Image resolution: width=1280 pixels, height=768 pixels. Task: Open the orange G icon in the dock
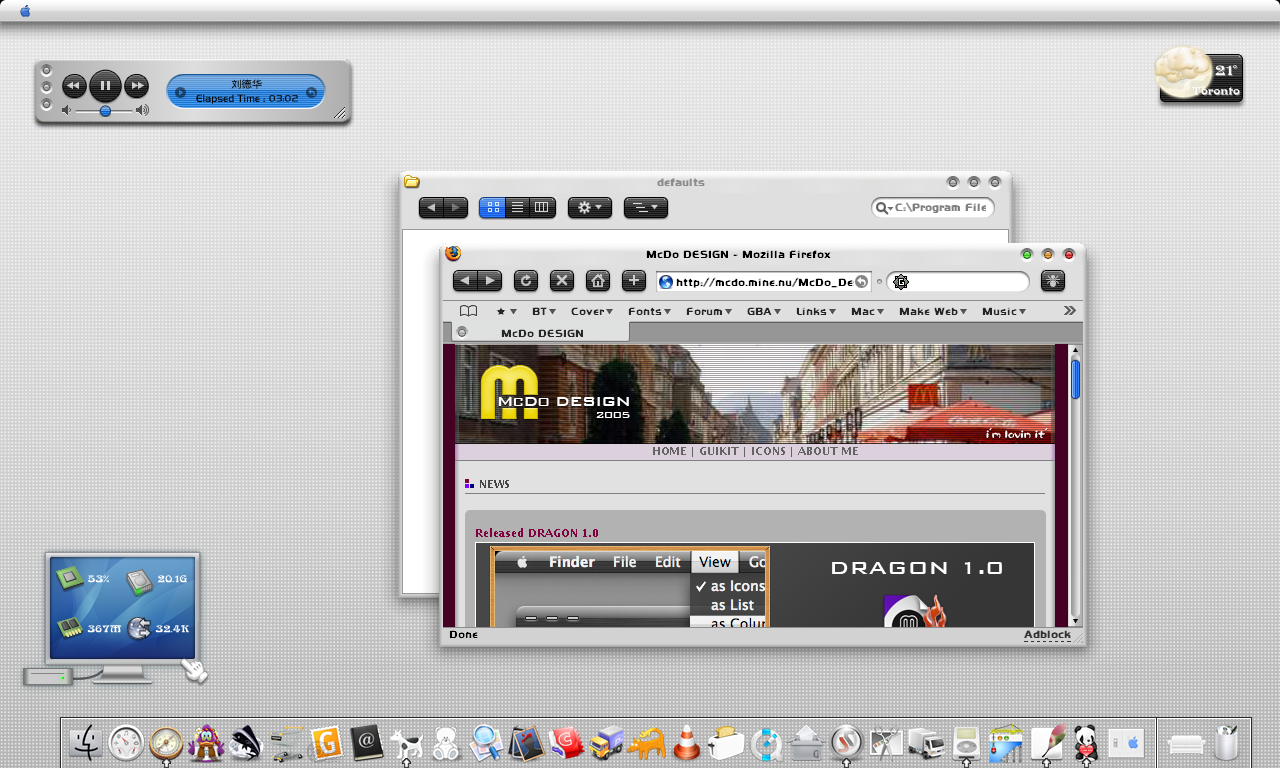(x=327, y=743)
